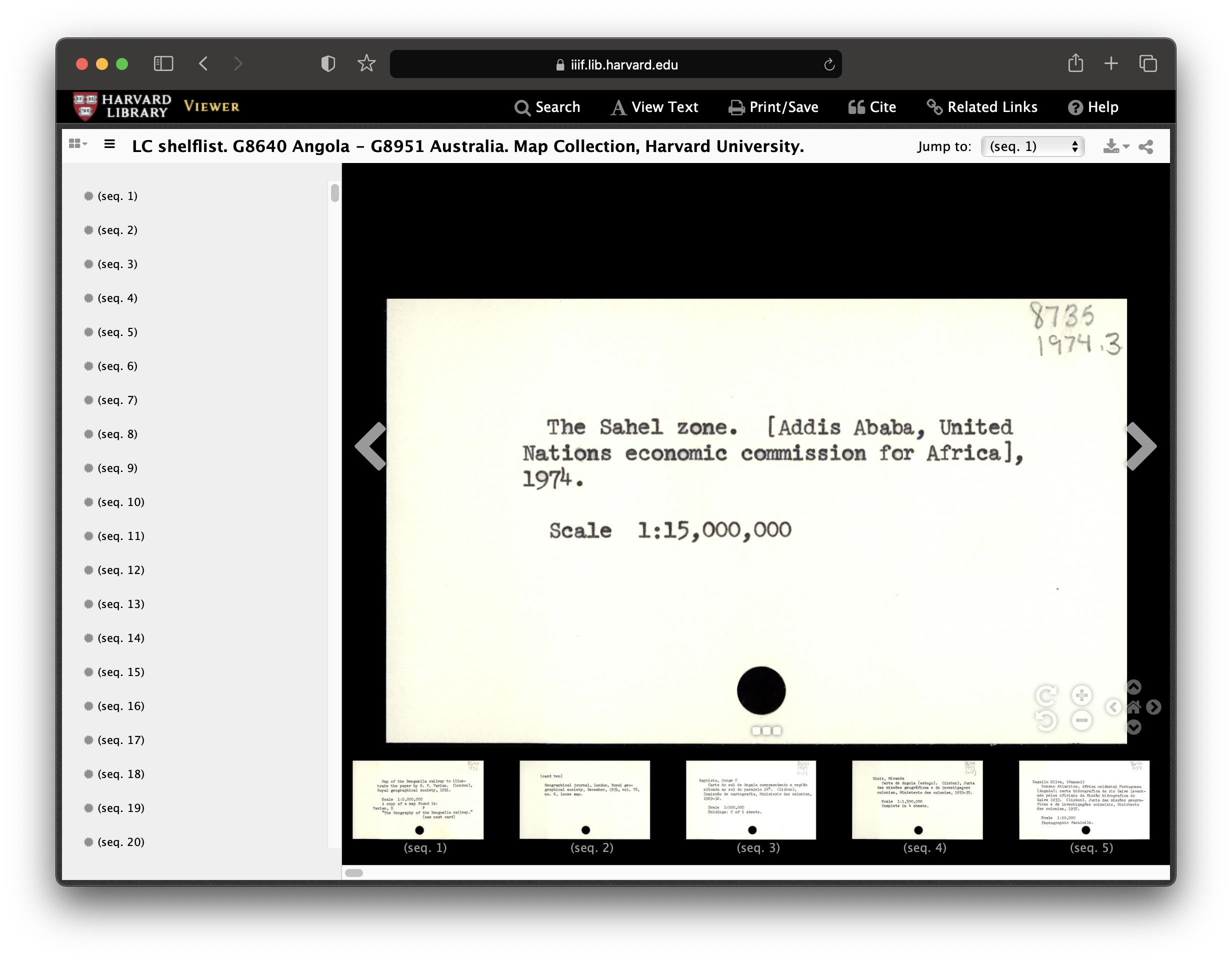Zoom out with minus icon
Image resolution: width=1232 pixels, height=960 pixels.
click(1081, 720)
